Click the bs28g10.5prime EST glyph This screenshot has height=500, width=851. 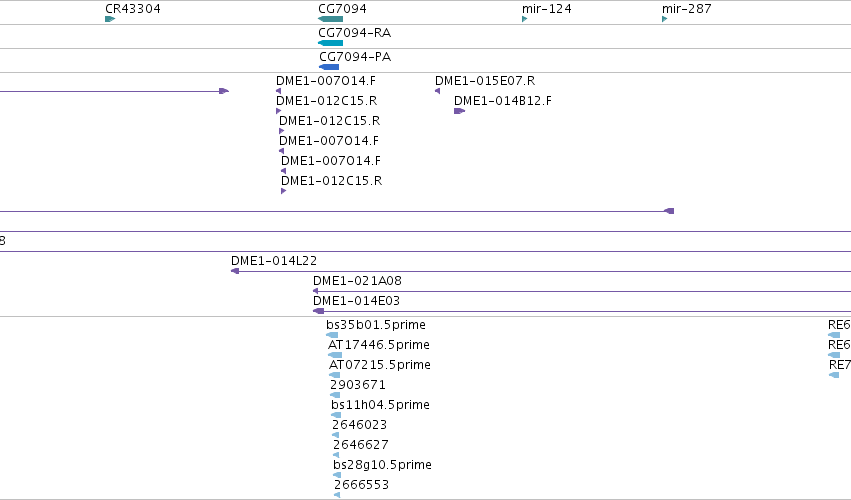(x=337, y=476)
